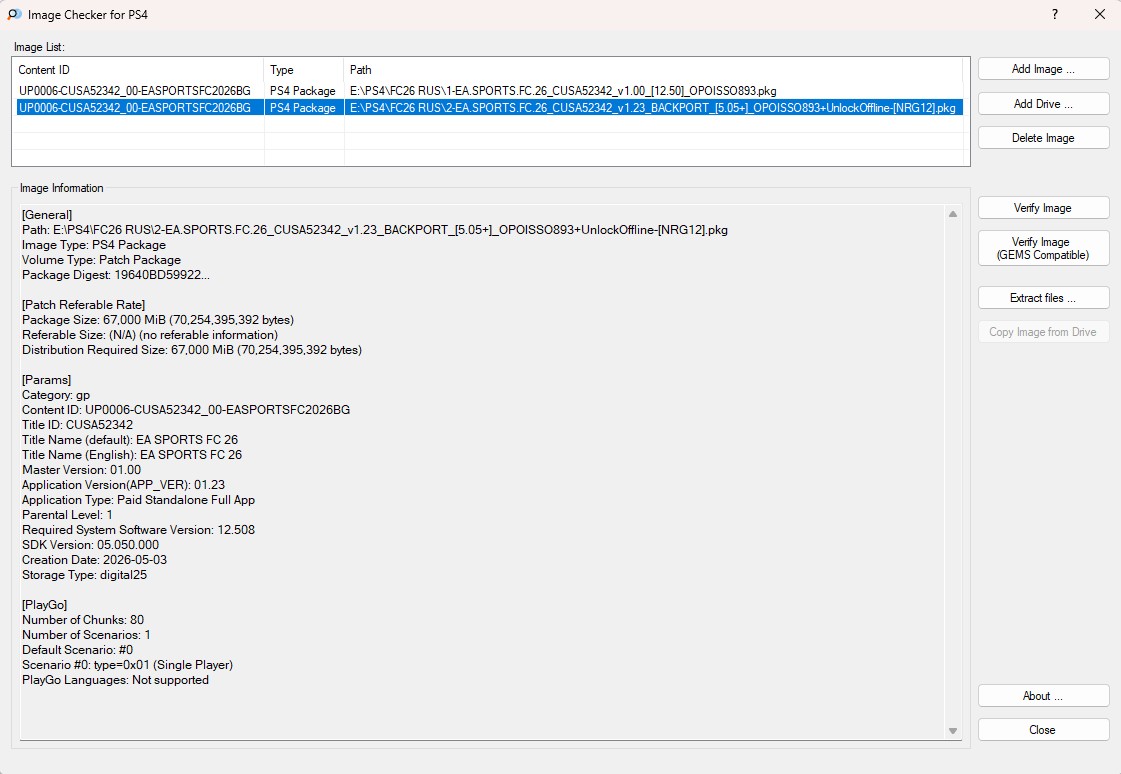Viewport: 1121px width, 774px height.
Task: Click PlayGo Languages: Not supported line
Action: [116, 680]
